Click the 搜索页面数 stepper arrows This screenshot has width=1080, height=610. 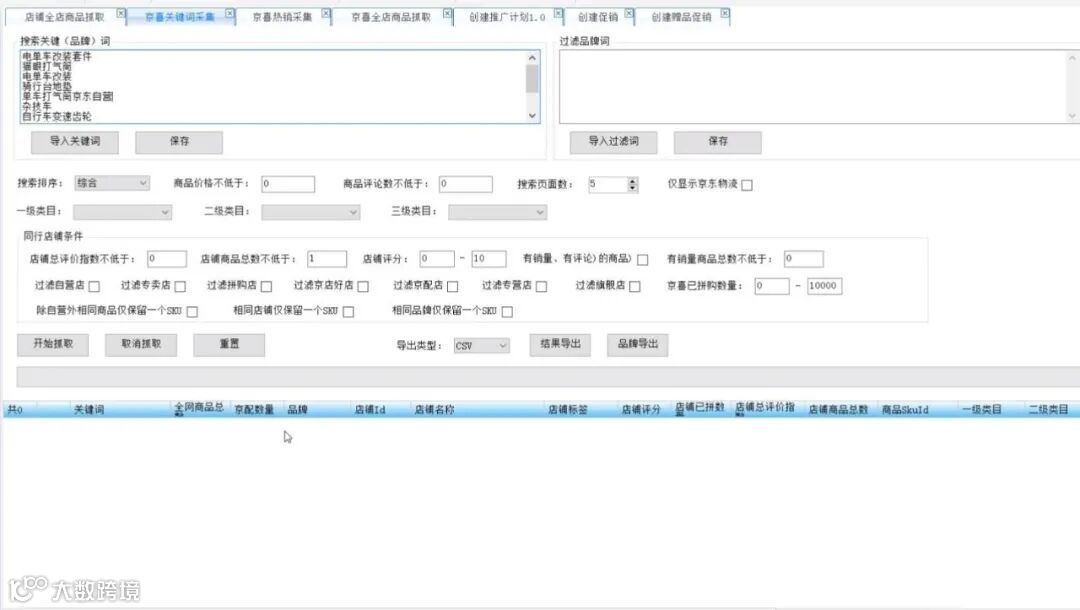632,185
